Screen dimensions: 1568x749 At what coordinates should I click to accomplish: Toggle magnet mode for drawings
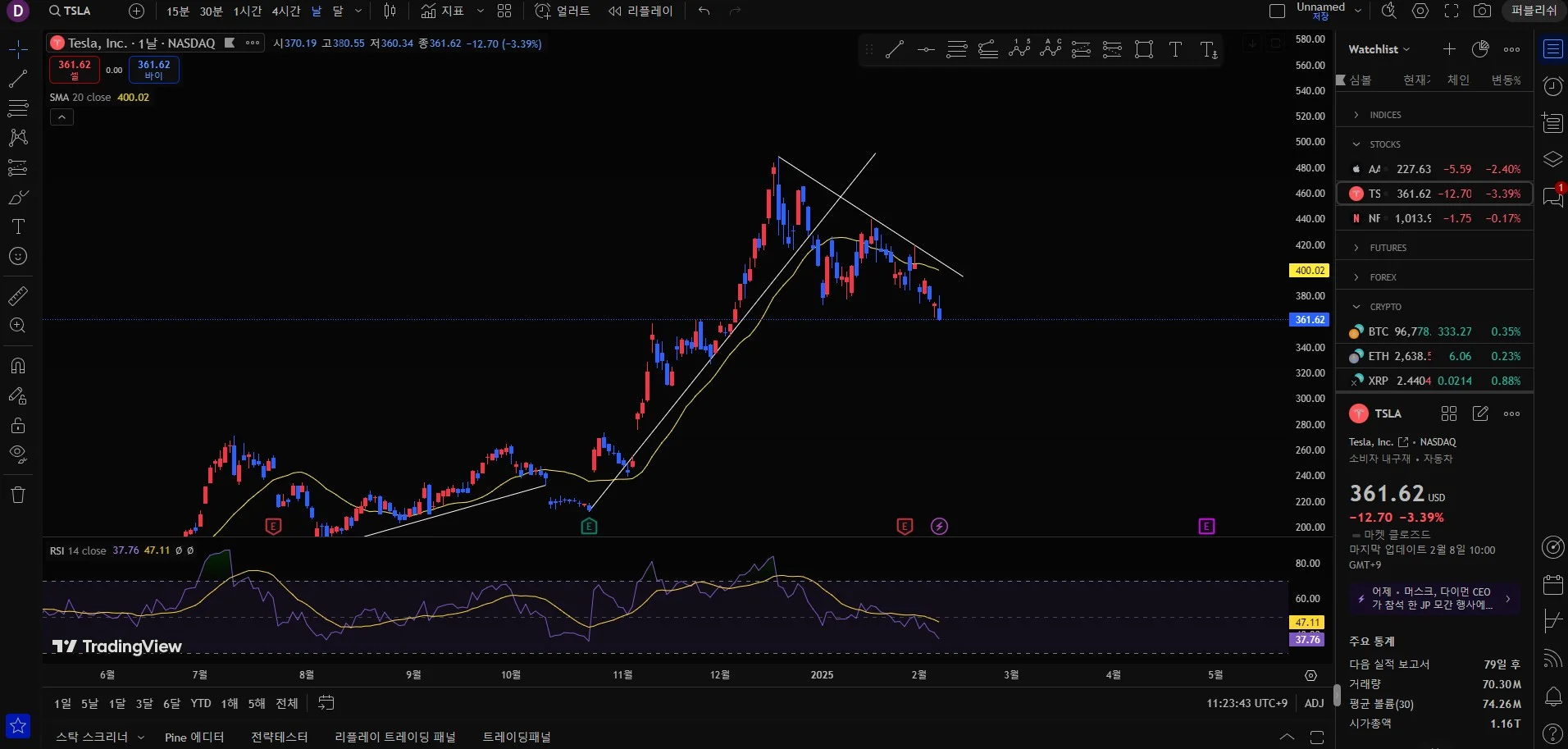(18, 366)
